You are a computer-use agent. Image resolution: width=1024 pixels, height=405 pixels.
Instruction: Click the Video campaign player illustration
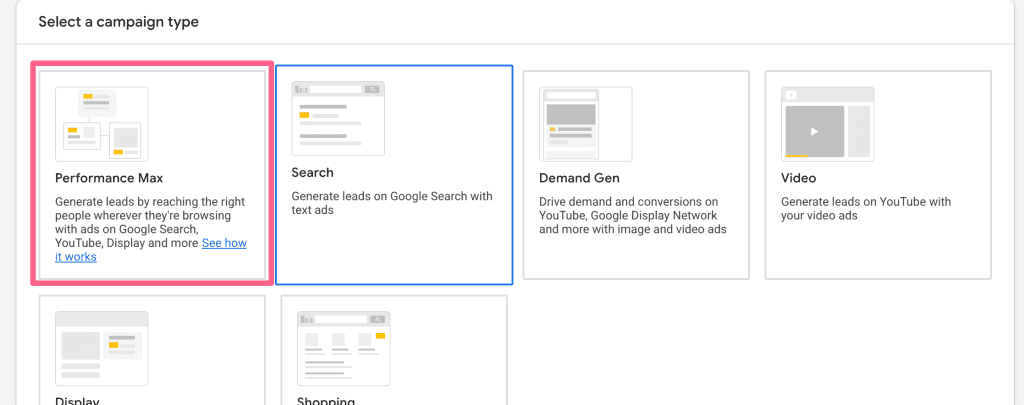click(827, 124)
